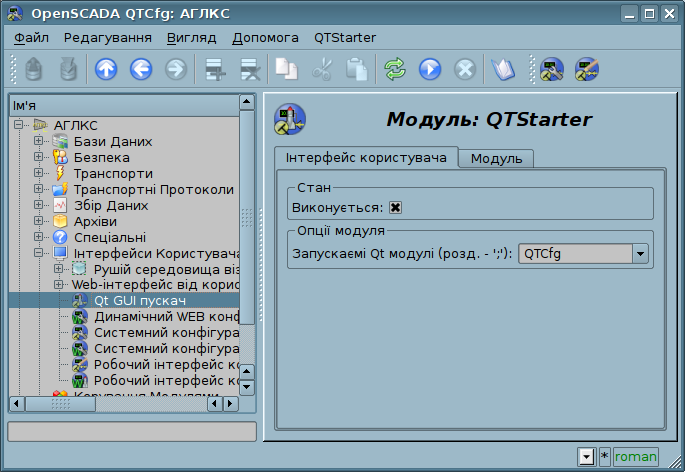Expand the Бази Даних tree node
Viewport: 685px width, 472px height.
(38, 141)
